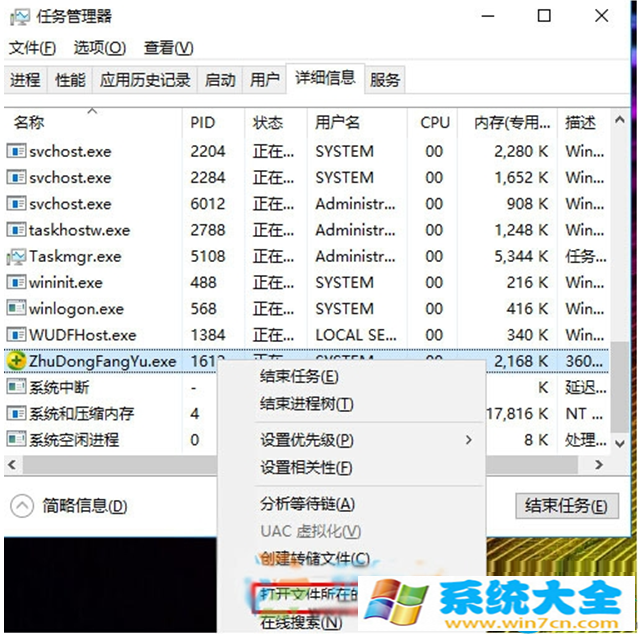The height and width of the screenshot is (636, 640).
Task: Click the 系统和压缩内存 process icon
Action: pyautogui.click(x=16, y=414)
